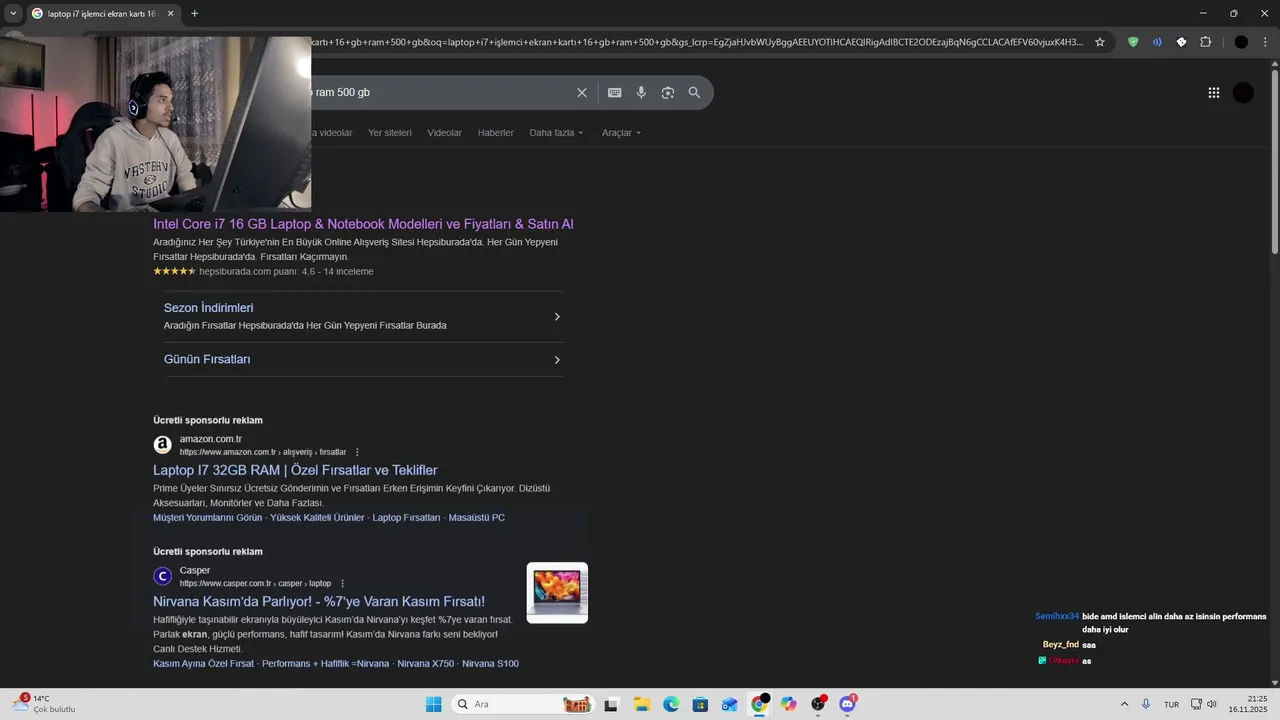Viewport: 1280px width, 720px height.
Task: Open the network and volume quick settings
Action: (x=1204, y=704)
